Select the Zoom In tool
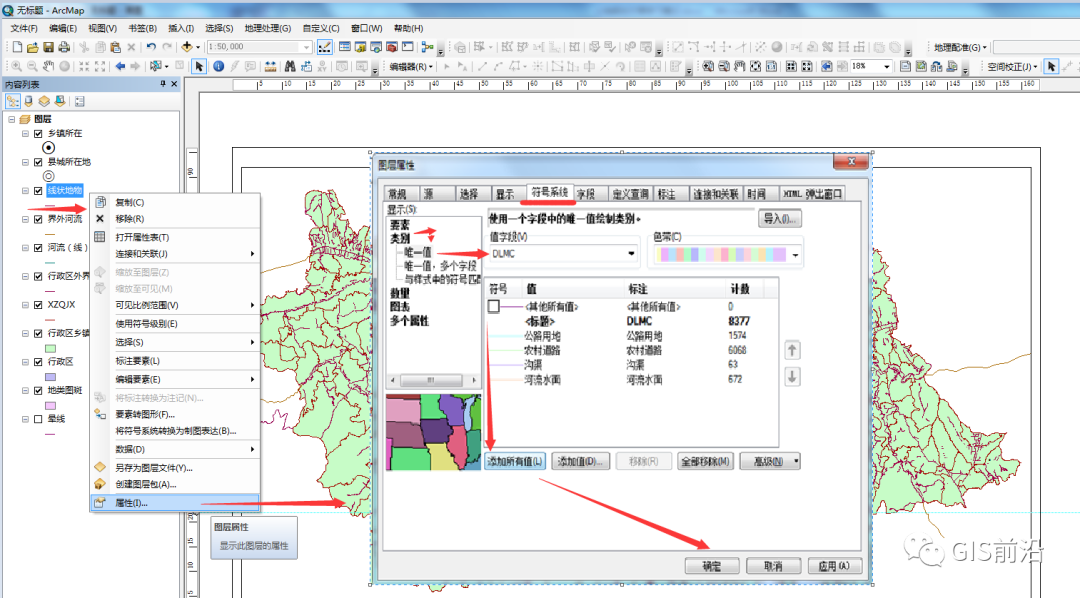 click(16, 66)
